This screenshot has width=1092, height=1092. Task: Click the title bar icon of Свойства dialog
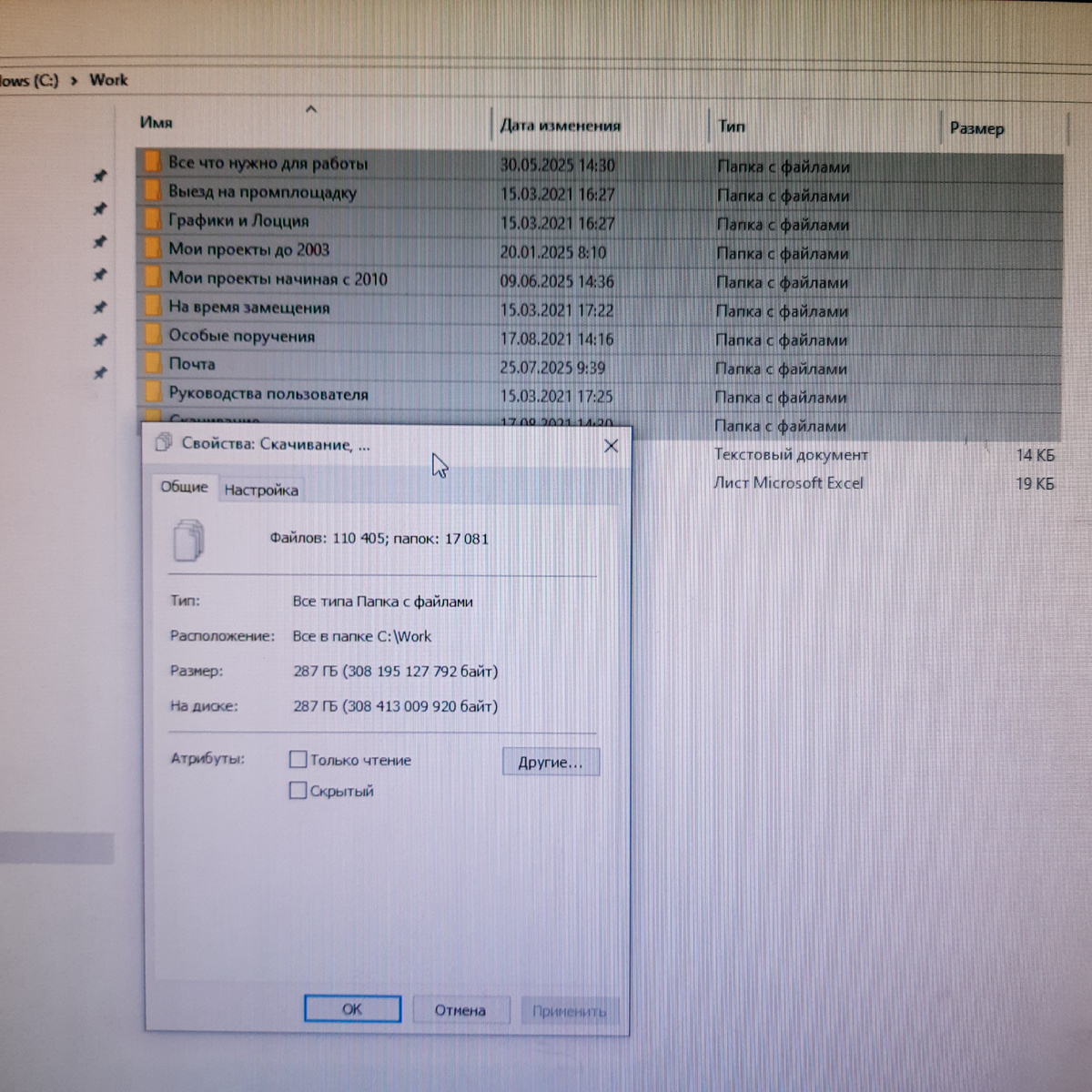164,443
